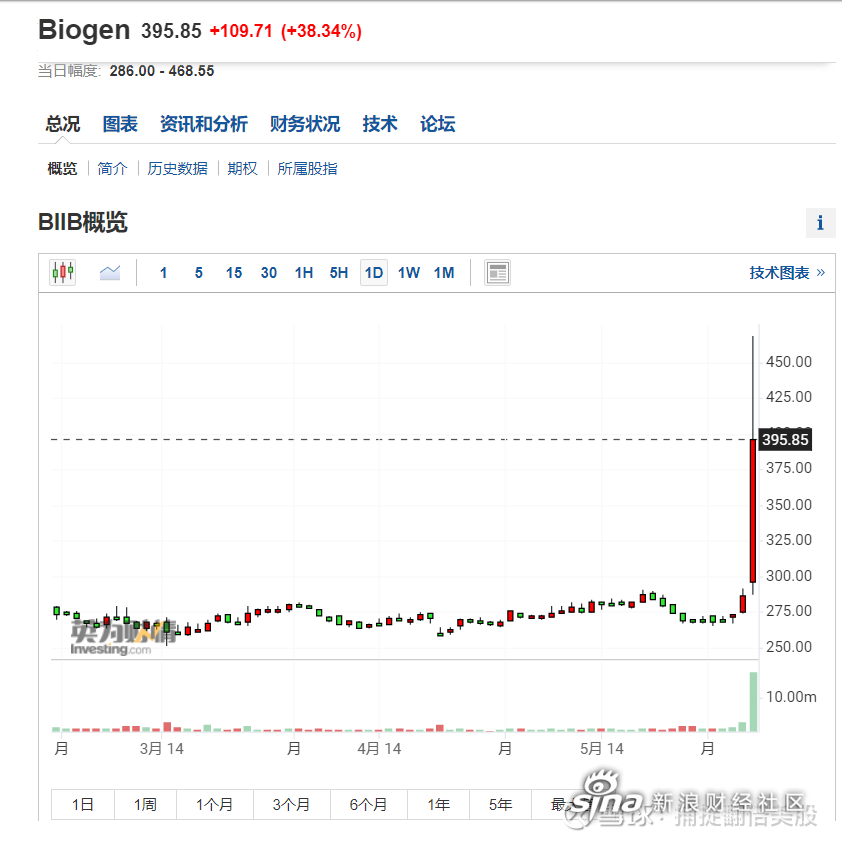
Task: Click the 286.00 - 468.55 daily range
Action: click(162, 71)
